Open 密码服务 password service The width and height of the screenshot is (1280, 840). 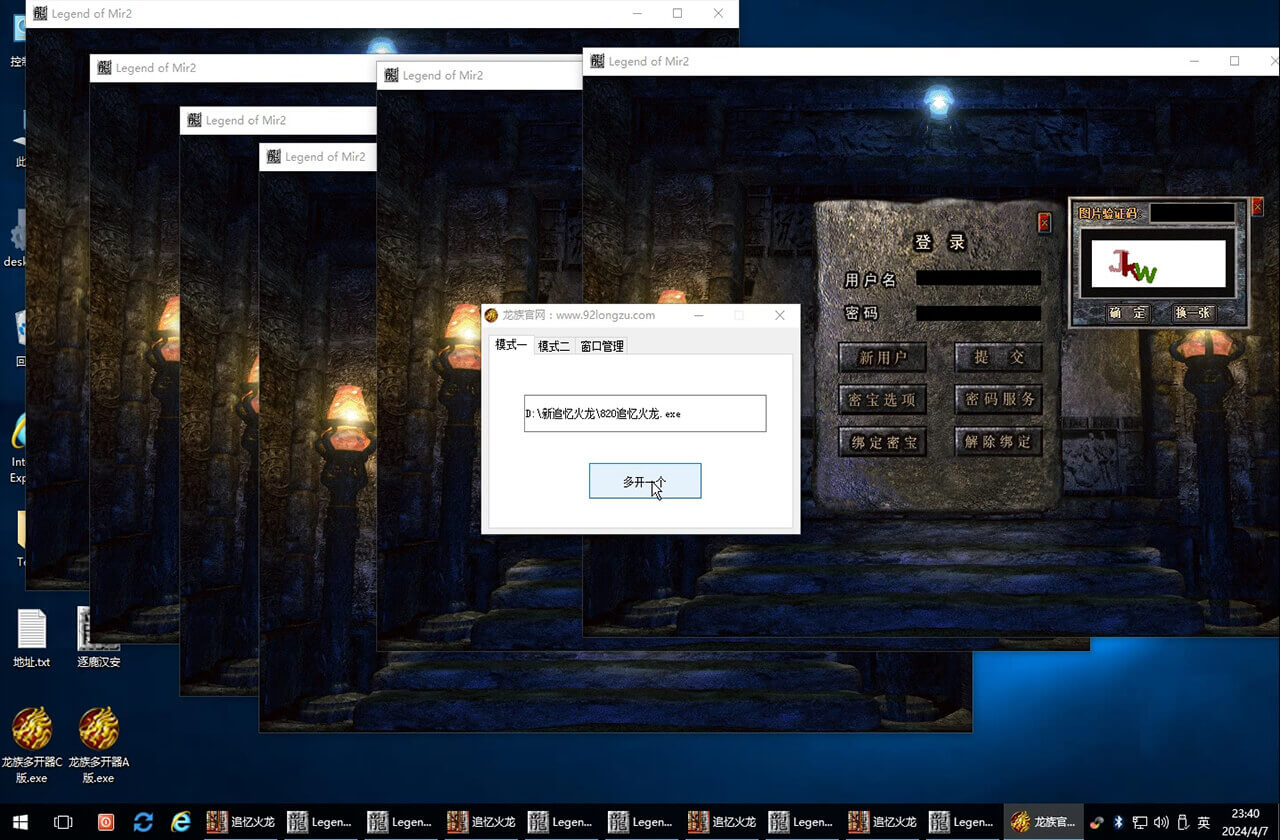999,399
